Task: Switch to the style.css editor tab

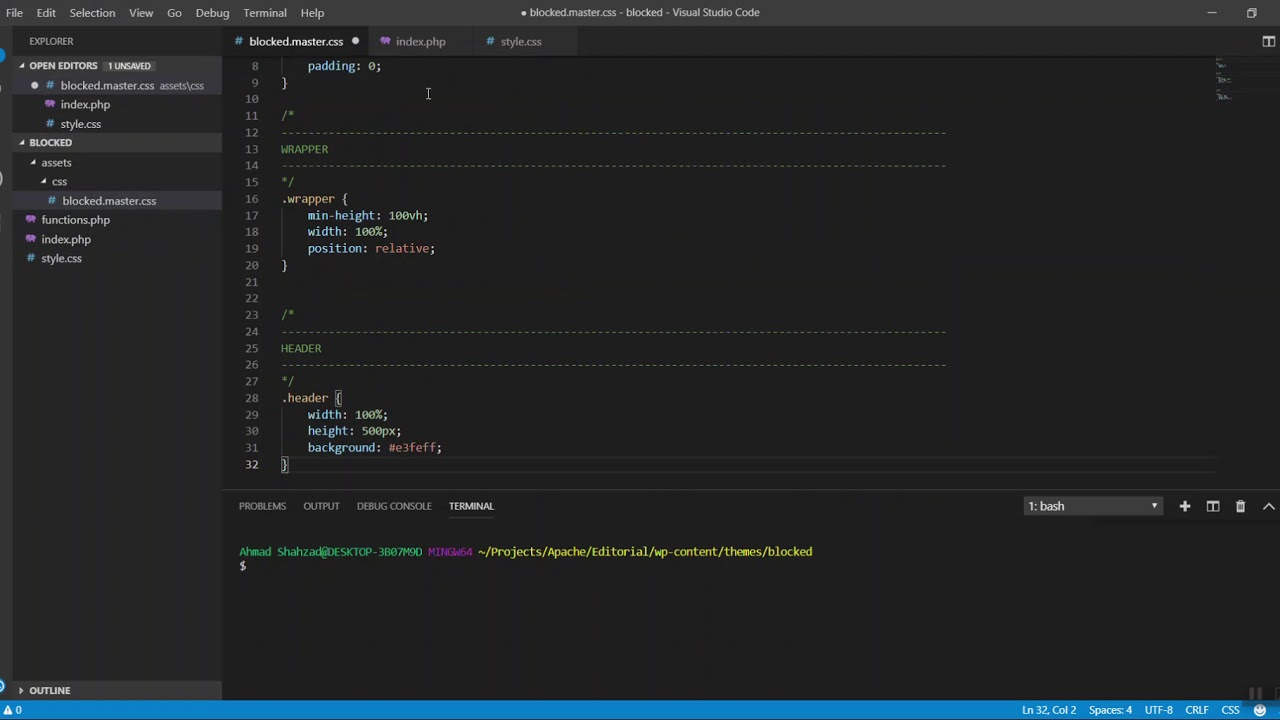Action: [x=521, y=41]
